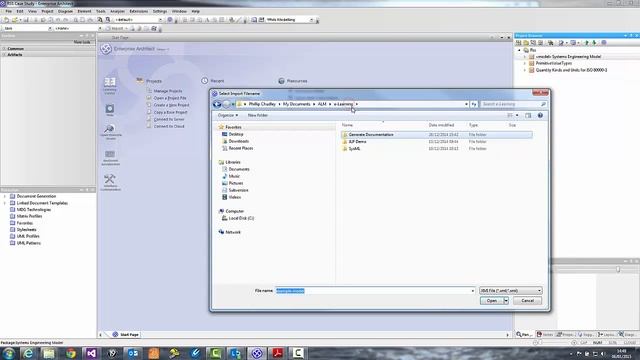Select Stylesheets in Resources tree
This screenshot has height=360, width=640.
tap(27, 230)
